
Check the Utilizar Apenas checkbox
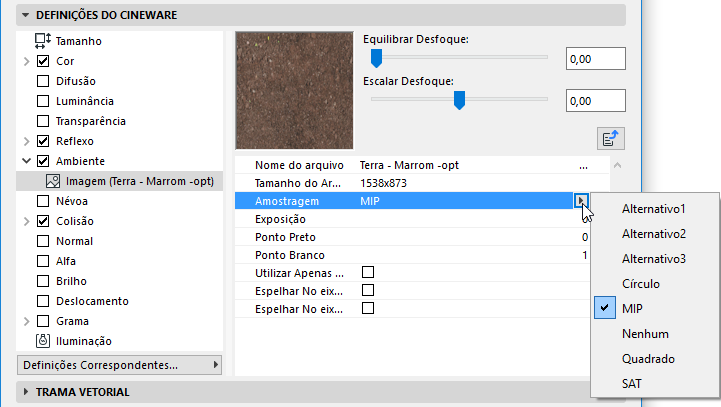coord(368,272)
